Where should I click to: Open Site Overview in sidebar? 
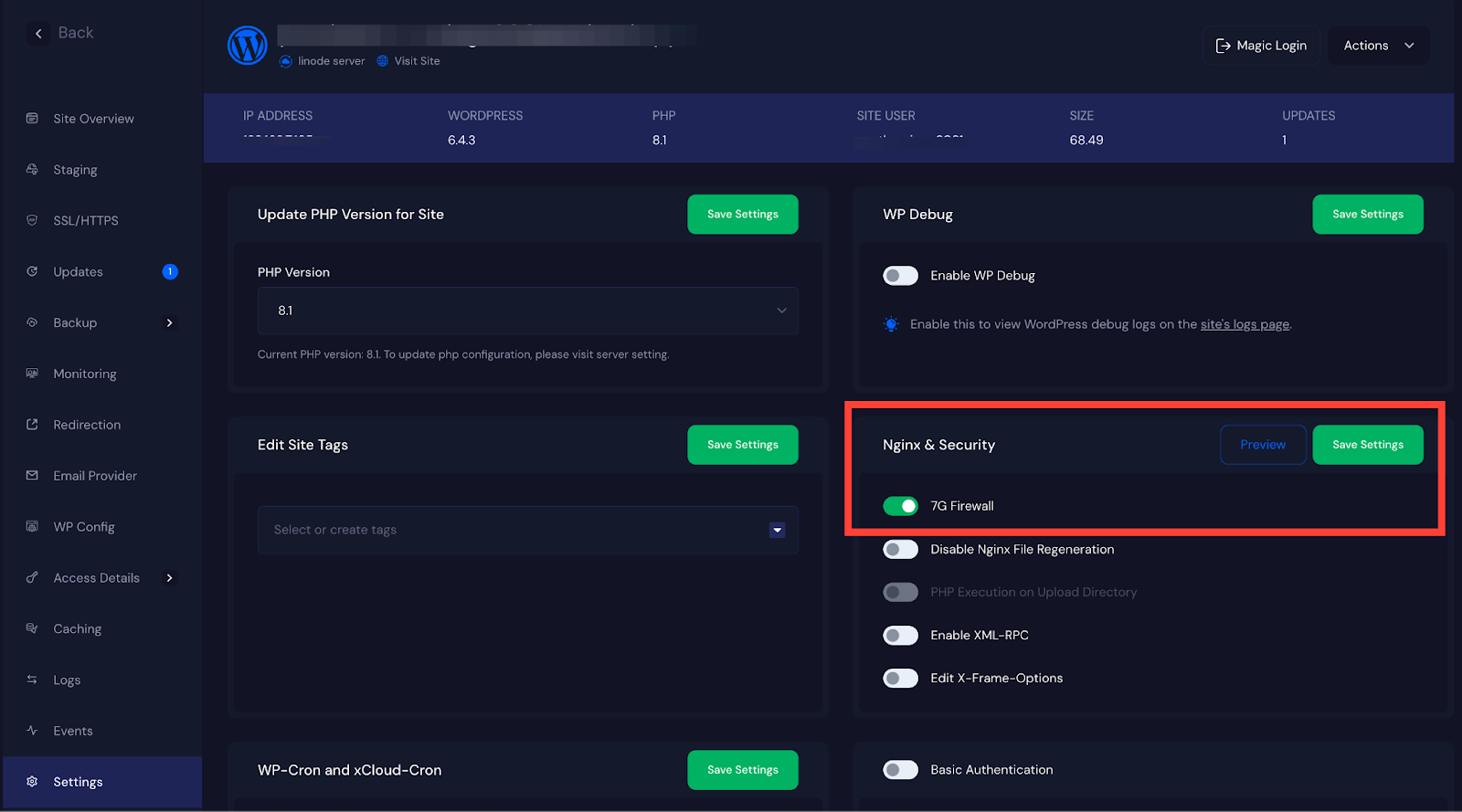[93, 119]
